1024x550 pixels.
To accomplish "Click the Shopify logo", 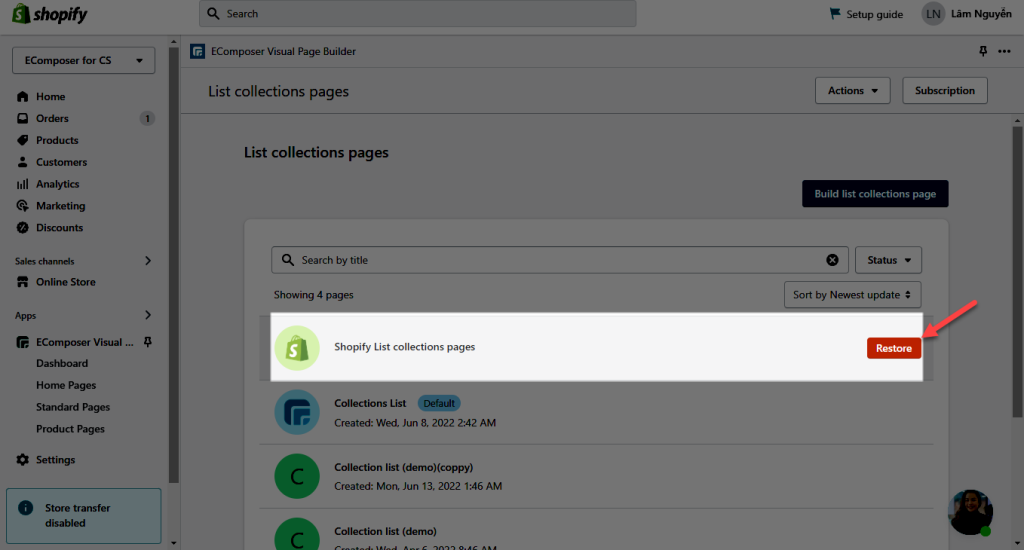I will 50,14.
